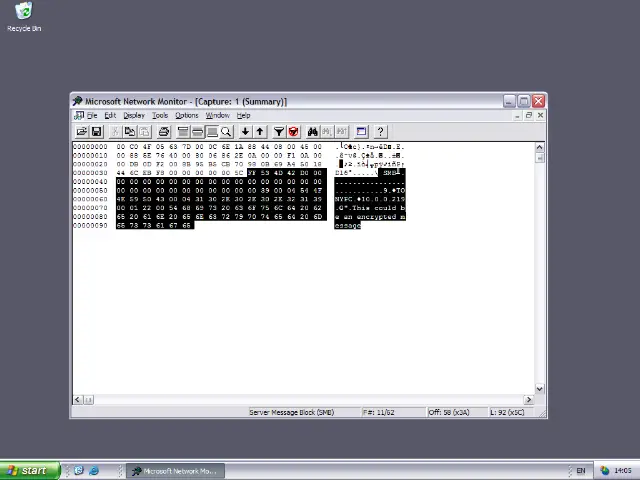The height and width of the screenshot is (480, 640).
Task: Click the 'Server Message Block (SMB)' status text
Action: (291, 412)
